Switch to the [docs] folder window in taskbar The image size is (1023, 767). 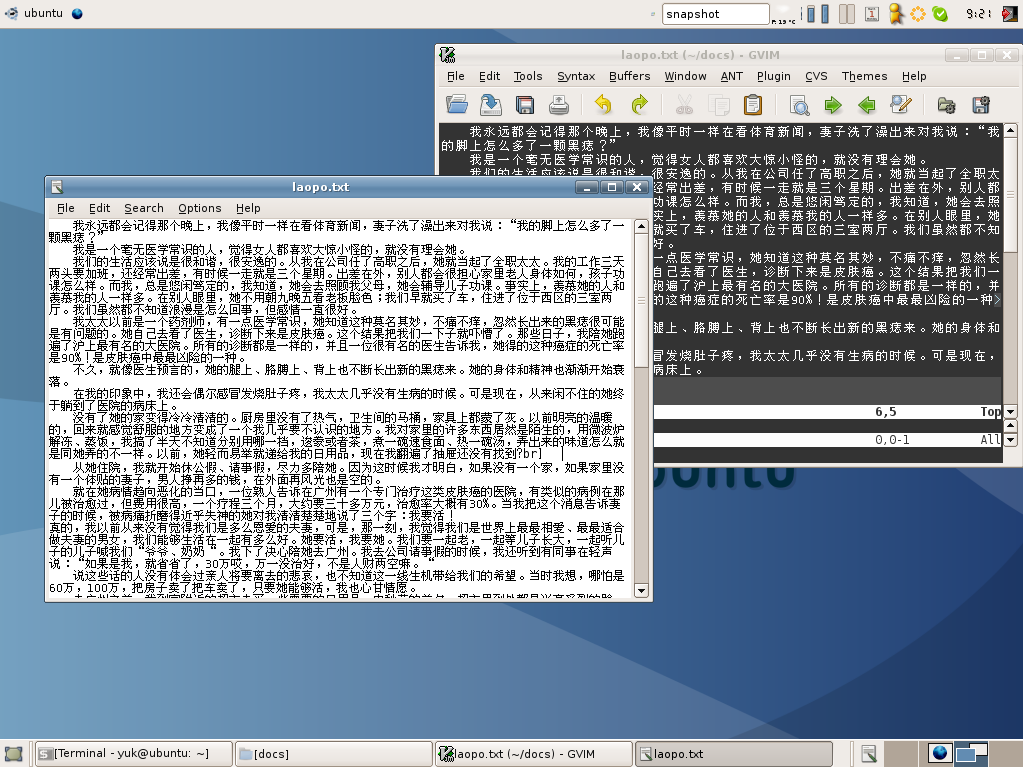[x=333, y=754]
